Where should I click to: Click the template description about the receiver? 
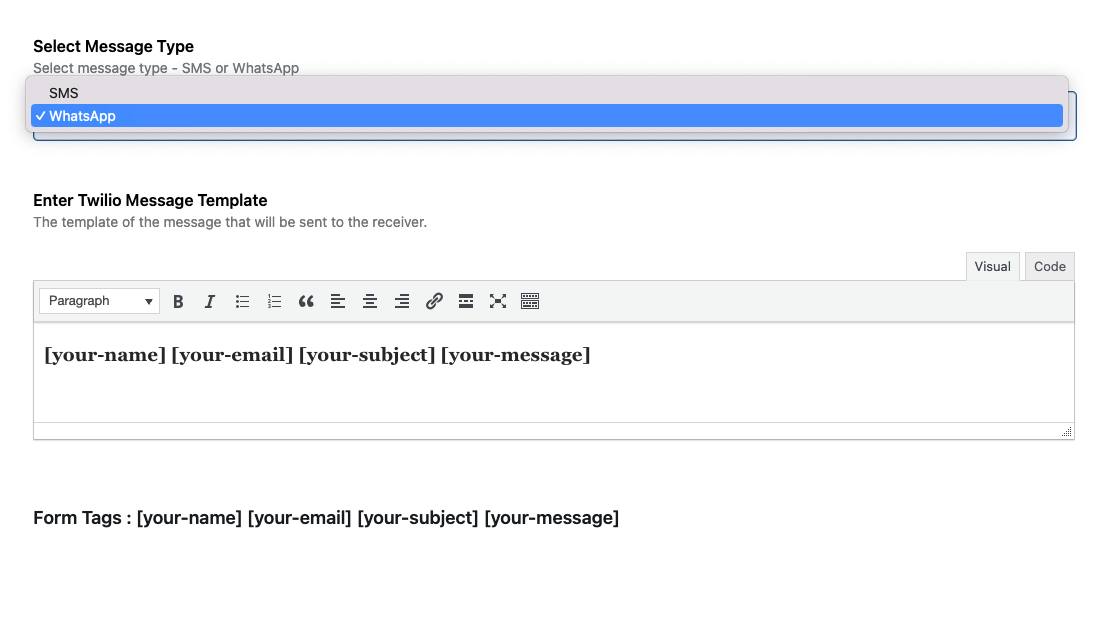pos(230,222)
